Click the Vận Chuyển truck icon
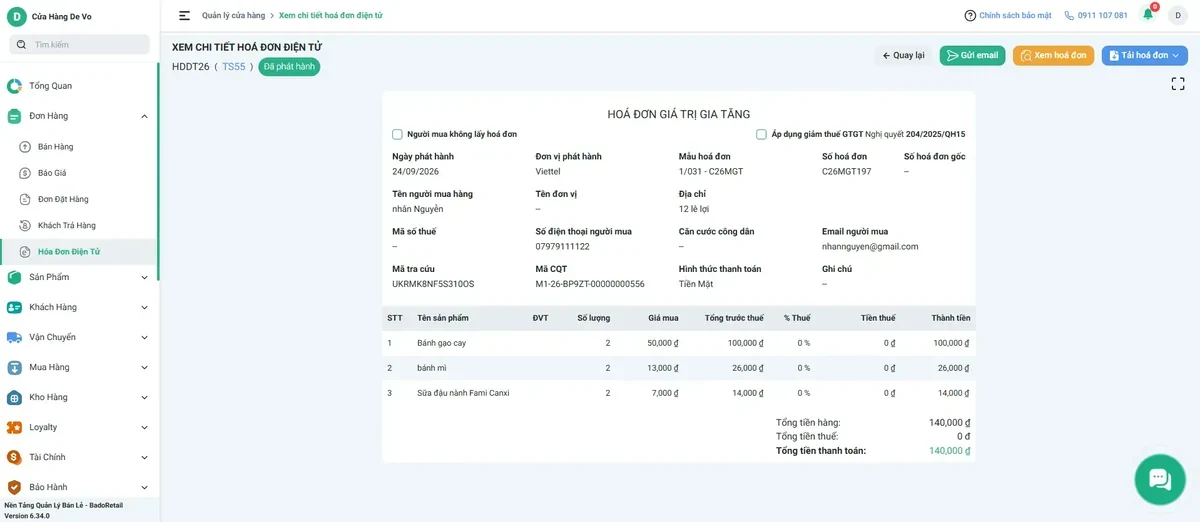 coord(14,337)
